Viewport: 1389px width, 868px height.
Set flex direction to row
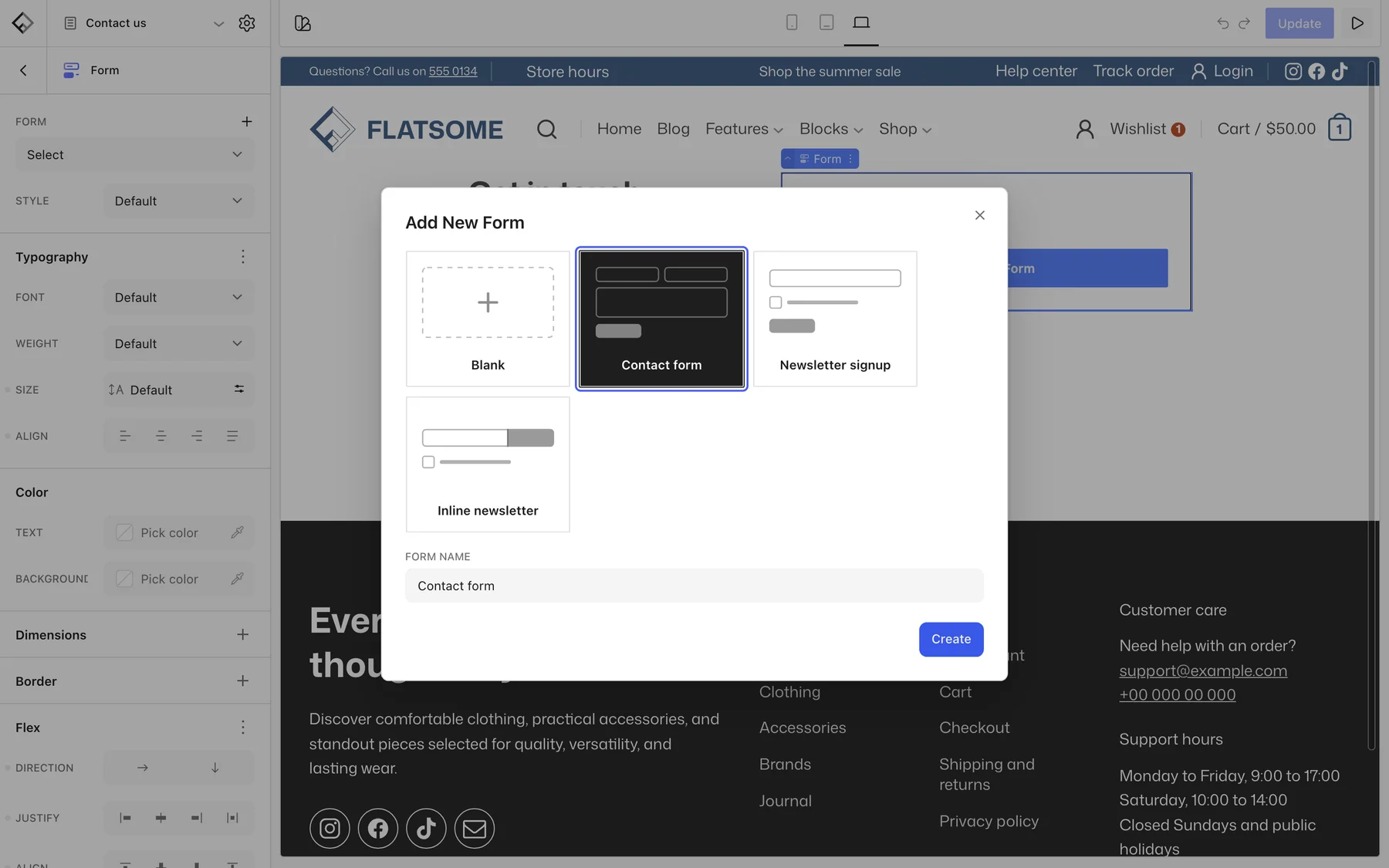(x=143, y=768)
